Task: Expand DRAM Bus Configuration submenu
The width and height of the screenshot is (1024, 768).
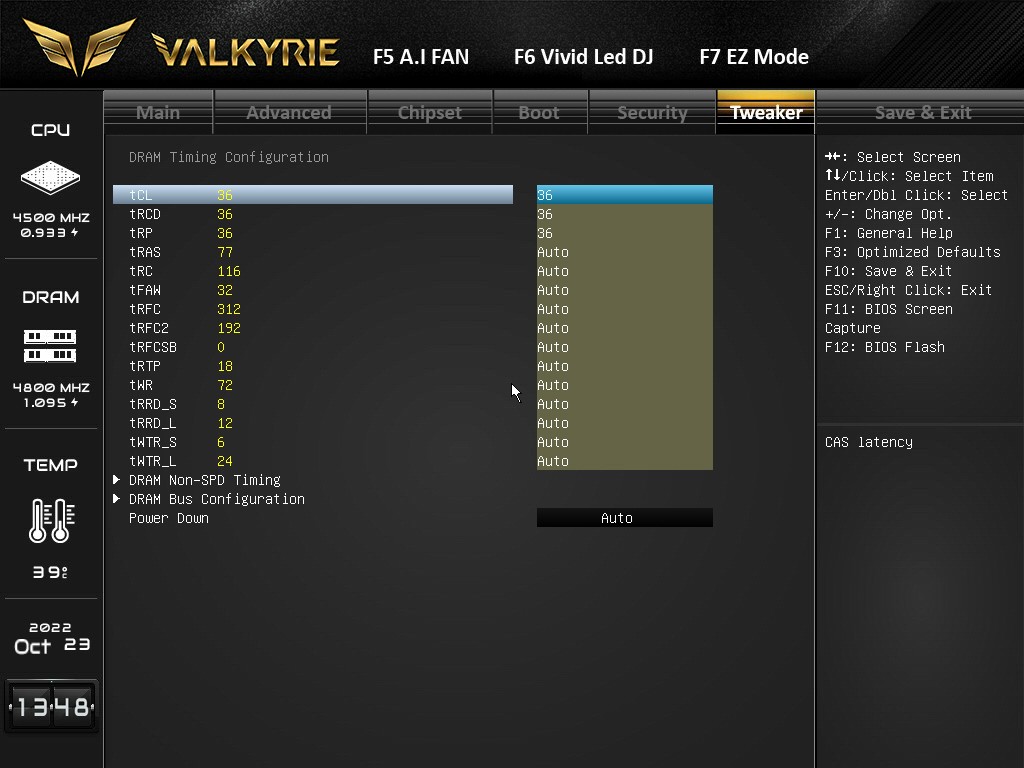Action: (x=217, y=499)
